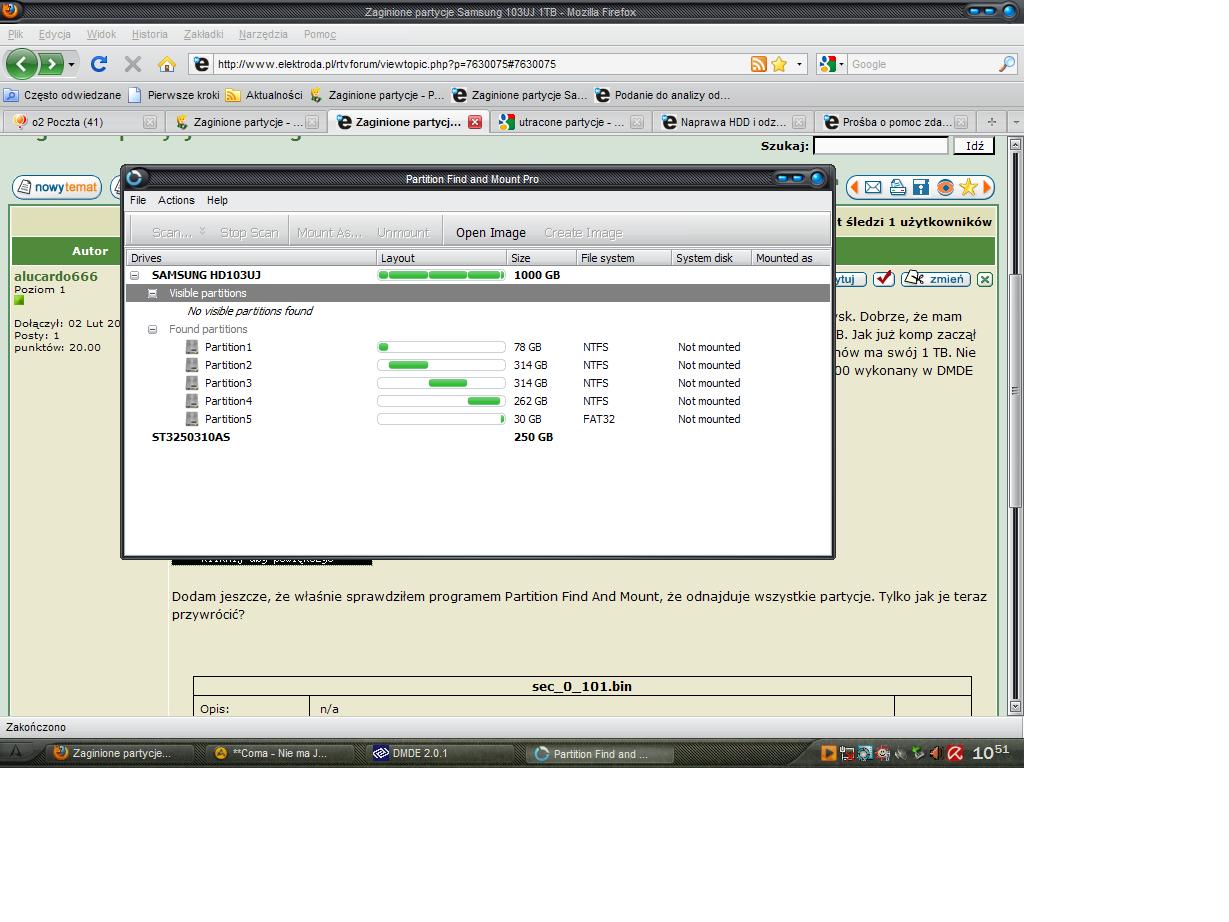Open the Google search engine selector
The image size is (1229, 922).
(x=832, y=64)
